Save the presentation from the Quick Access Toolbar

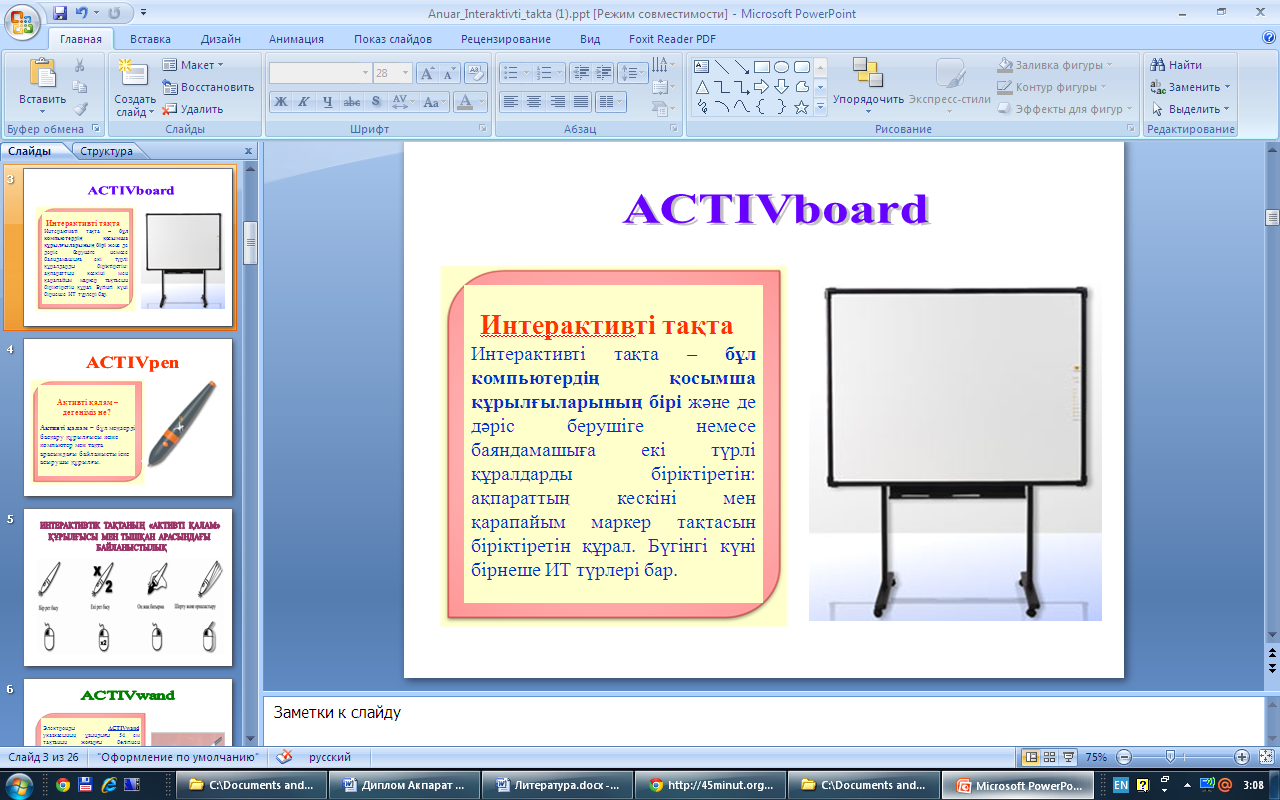[x=60, y=14]
